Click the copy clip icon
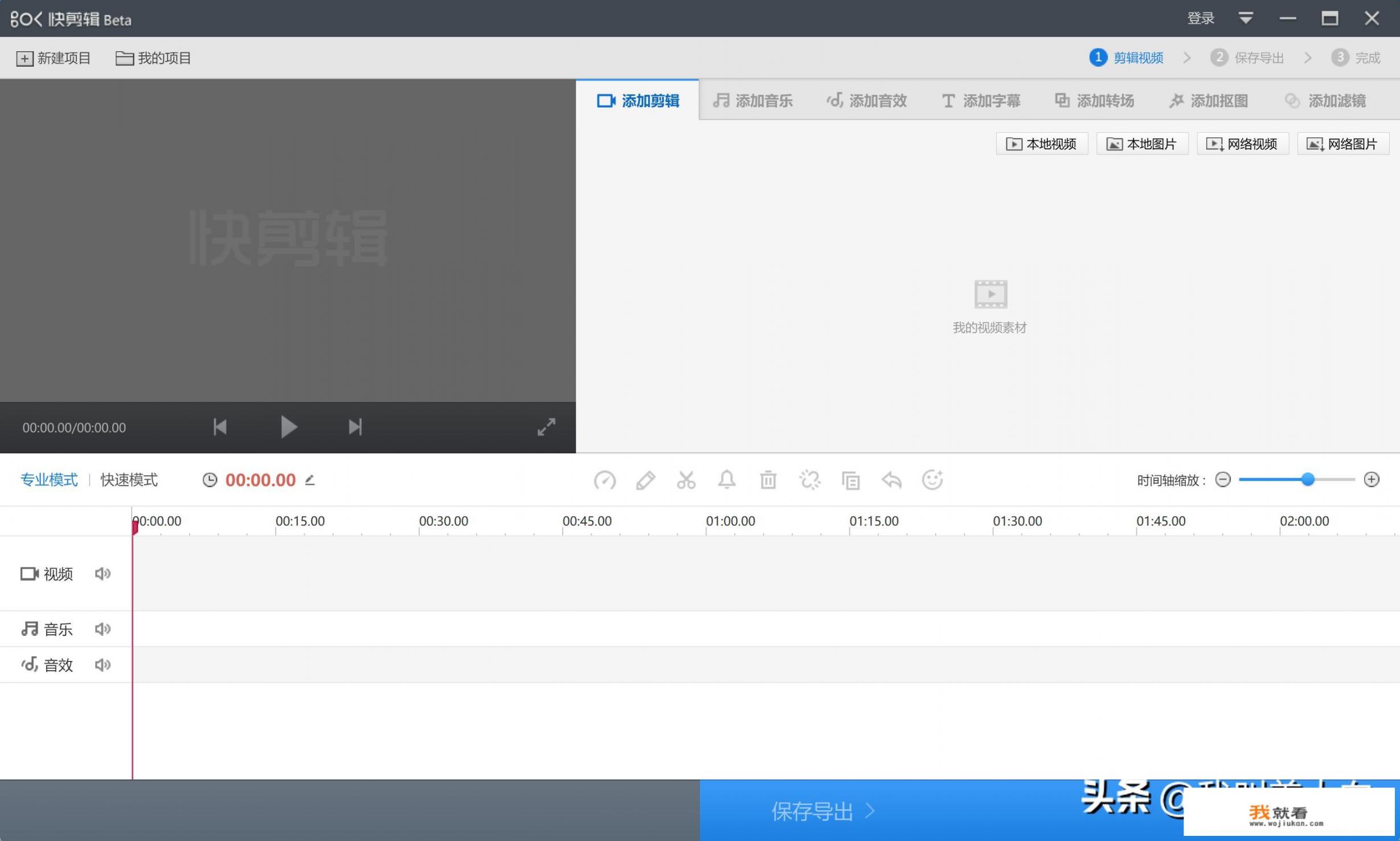The image size is (1400, 841). (850, 480)
